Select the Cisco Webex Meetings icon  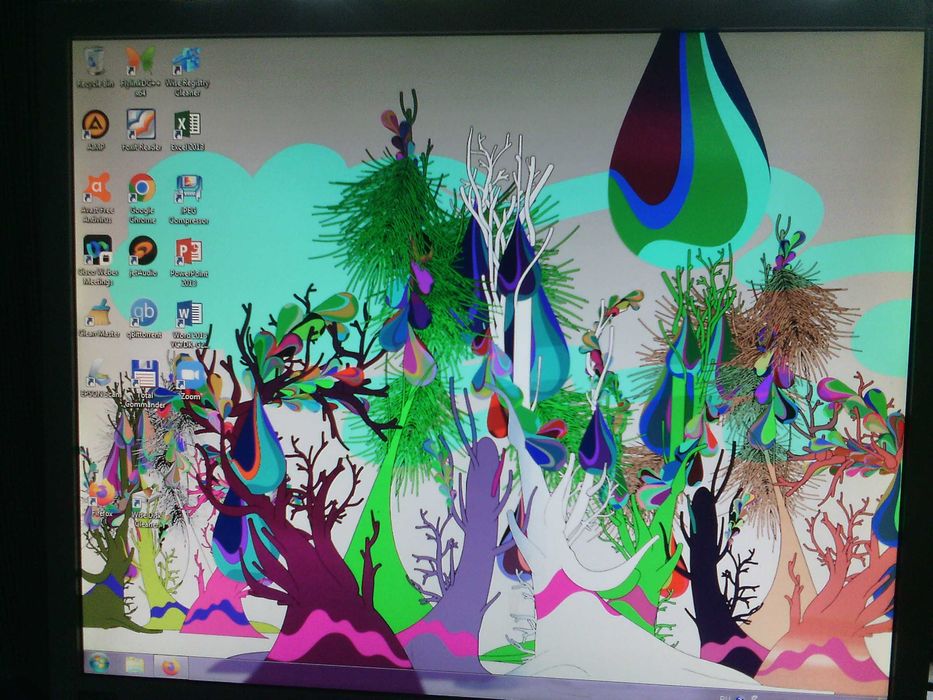98,260
